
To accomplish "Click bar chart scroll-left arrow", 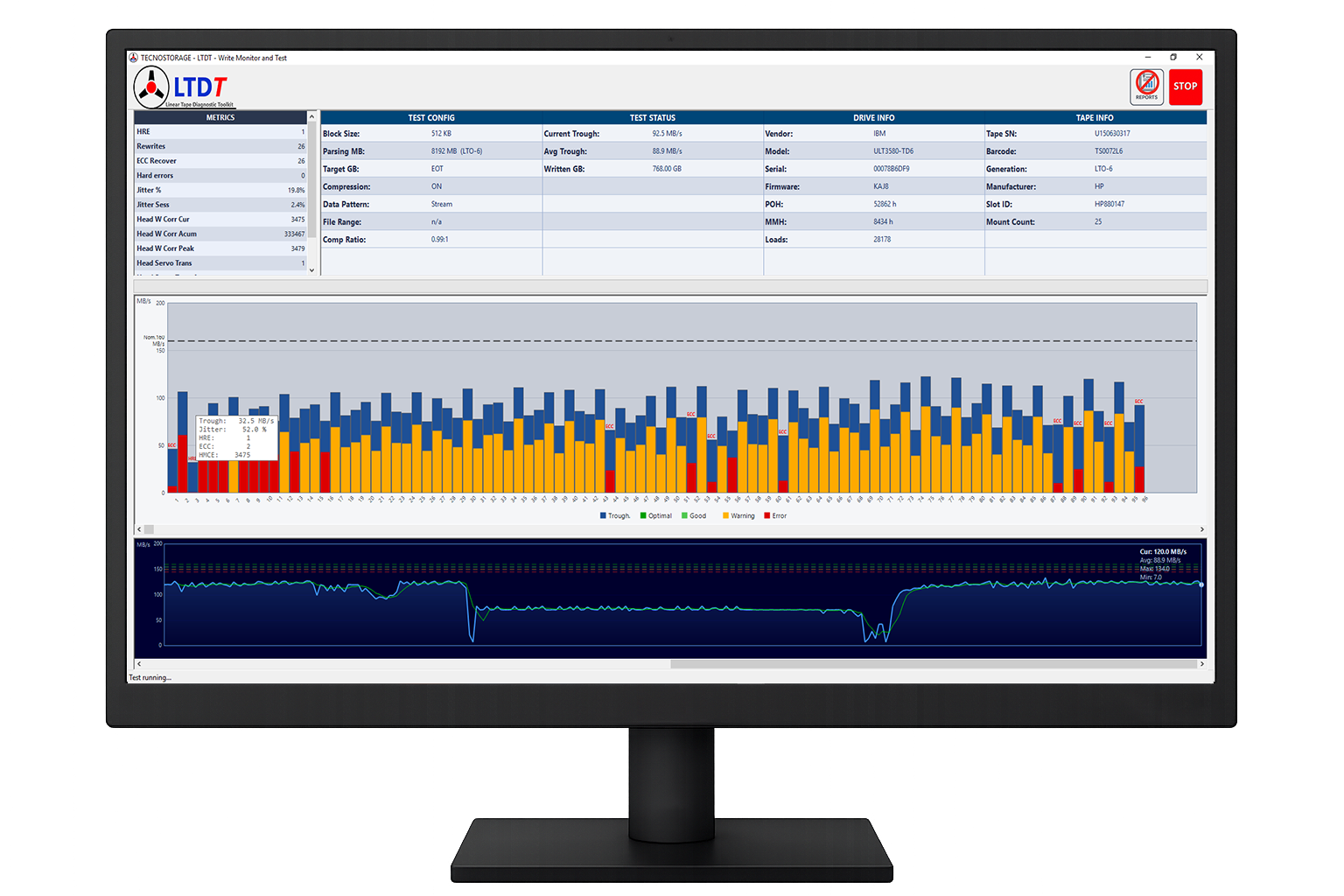I will pos(139,529).
